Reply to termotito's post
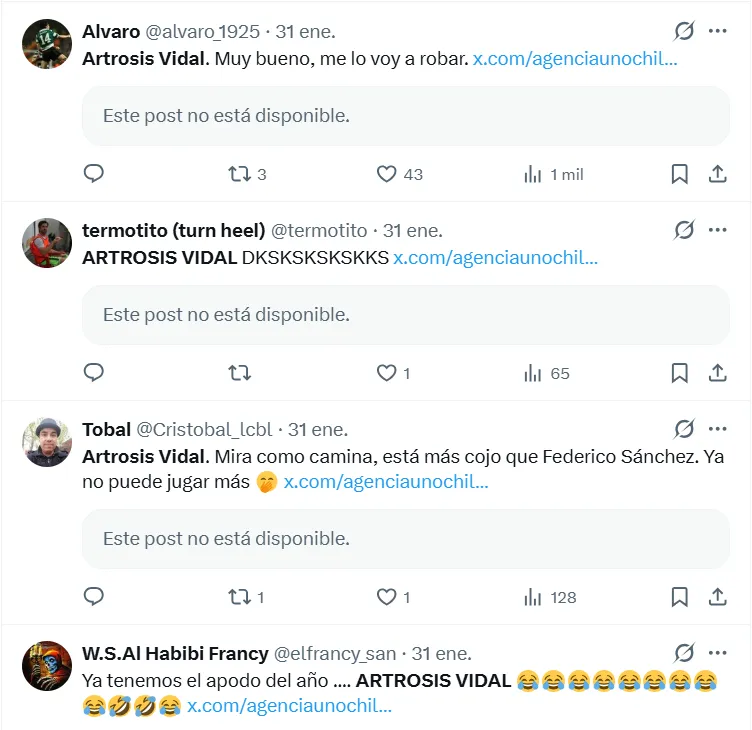Viewport: 752px width, 730px height. (93, 373)
